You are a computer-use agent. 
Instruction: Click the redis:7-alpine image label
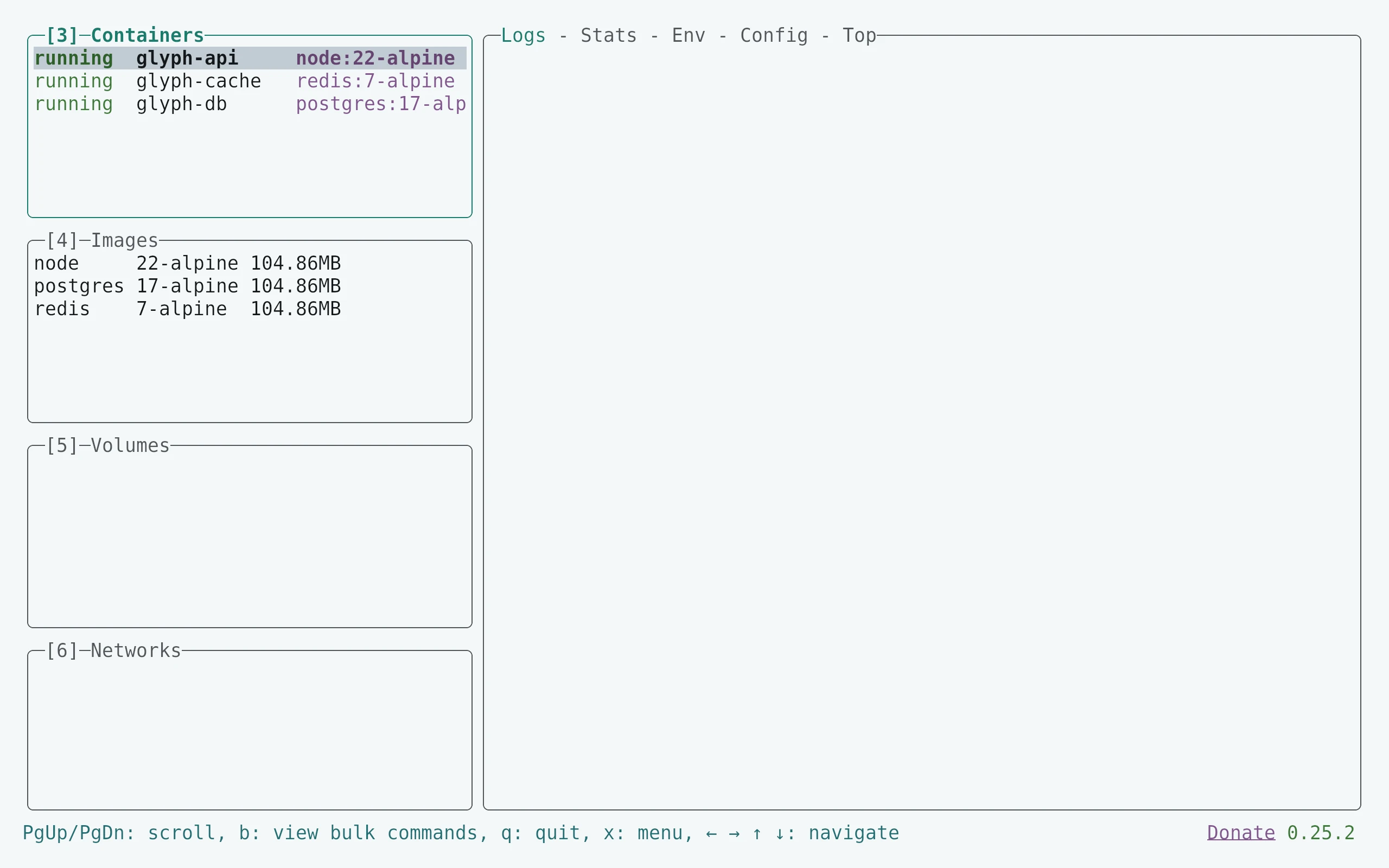click(375, 81)
